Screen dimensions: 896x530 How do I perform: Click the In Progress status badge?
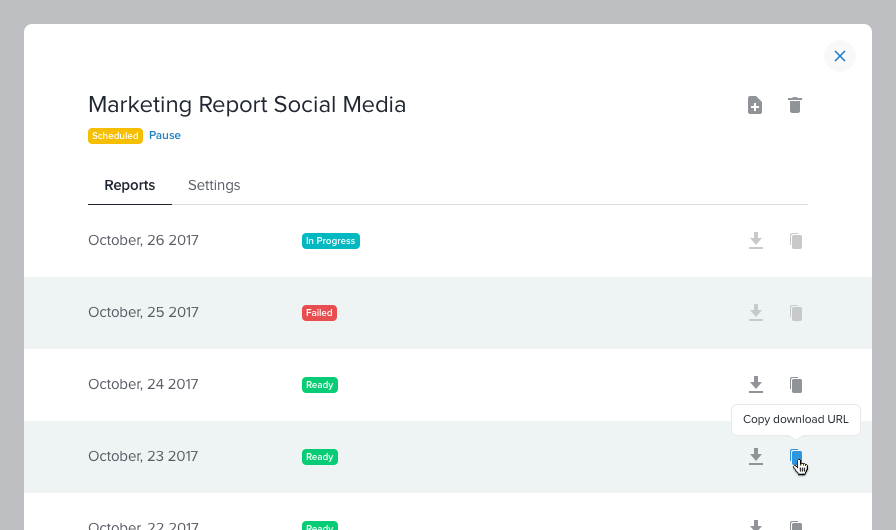(331, 241)
